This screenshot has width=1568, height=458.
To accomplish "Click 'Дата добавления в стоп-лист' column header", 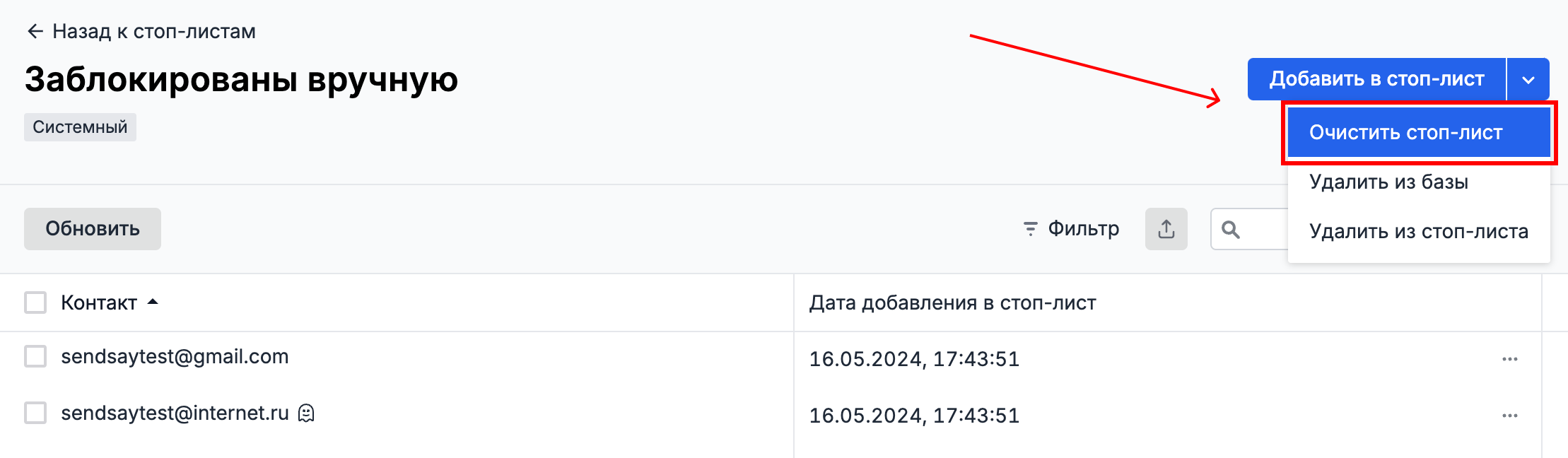I will (952, 303).
